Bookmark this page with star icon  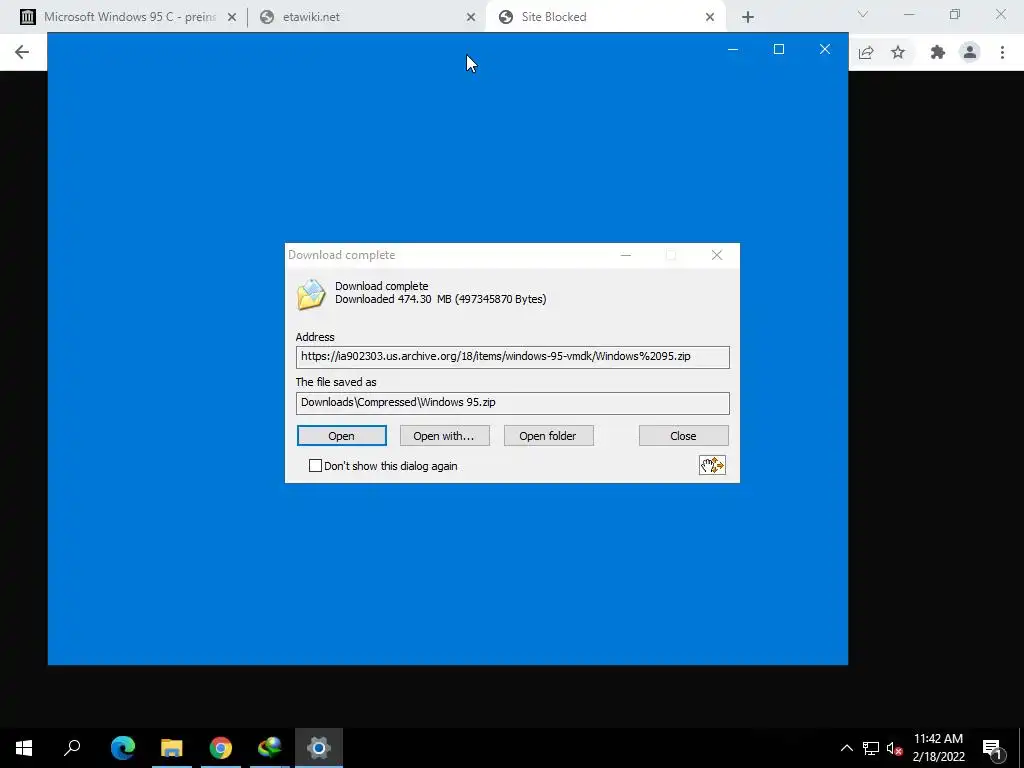899,52
